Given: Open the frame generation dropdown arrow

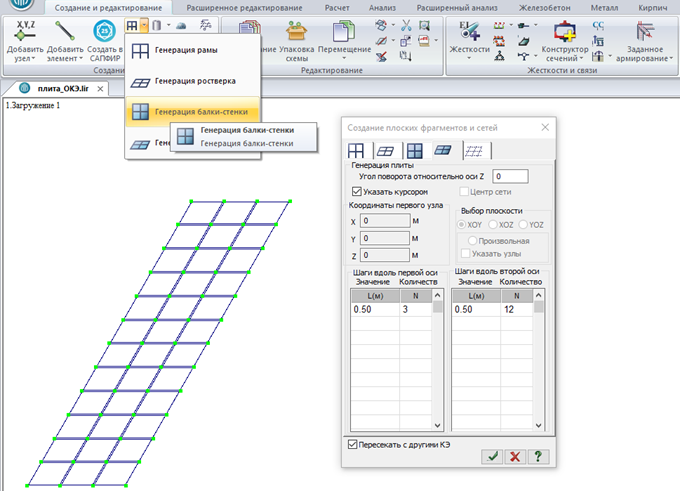Looking at the screenshot, I should click(144, 26).
